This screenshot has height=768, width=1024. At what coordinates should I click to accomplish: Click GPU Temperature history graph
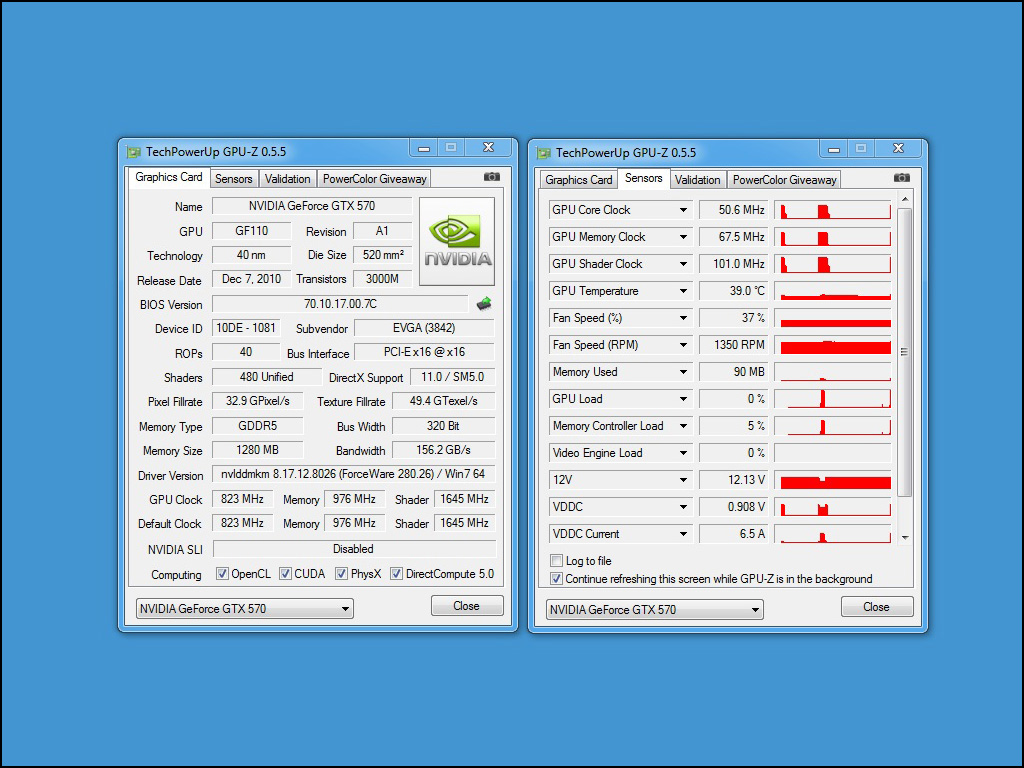(833, 291)
